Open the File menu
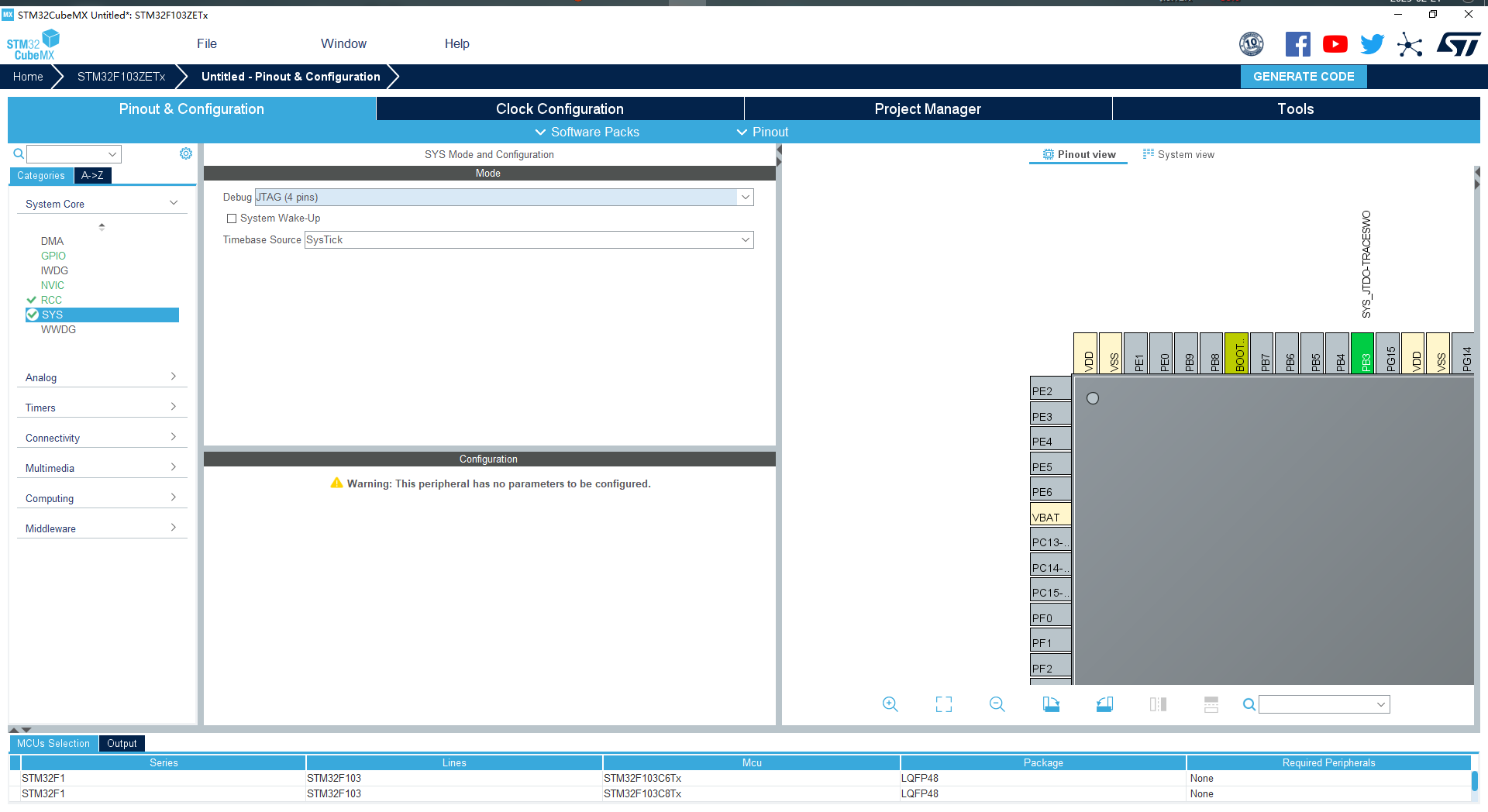This screenshot has width=1488, height=812. (207, 43)
